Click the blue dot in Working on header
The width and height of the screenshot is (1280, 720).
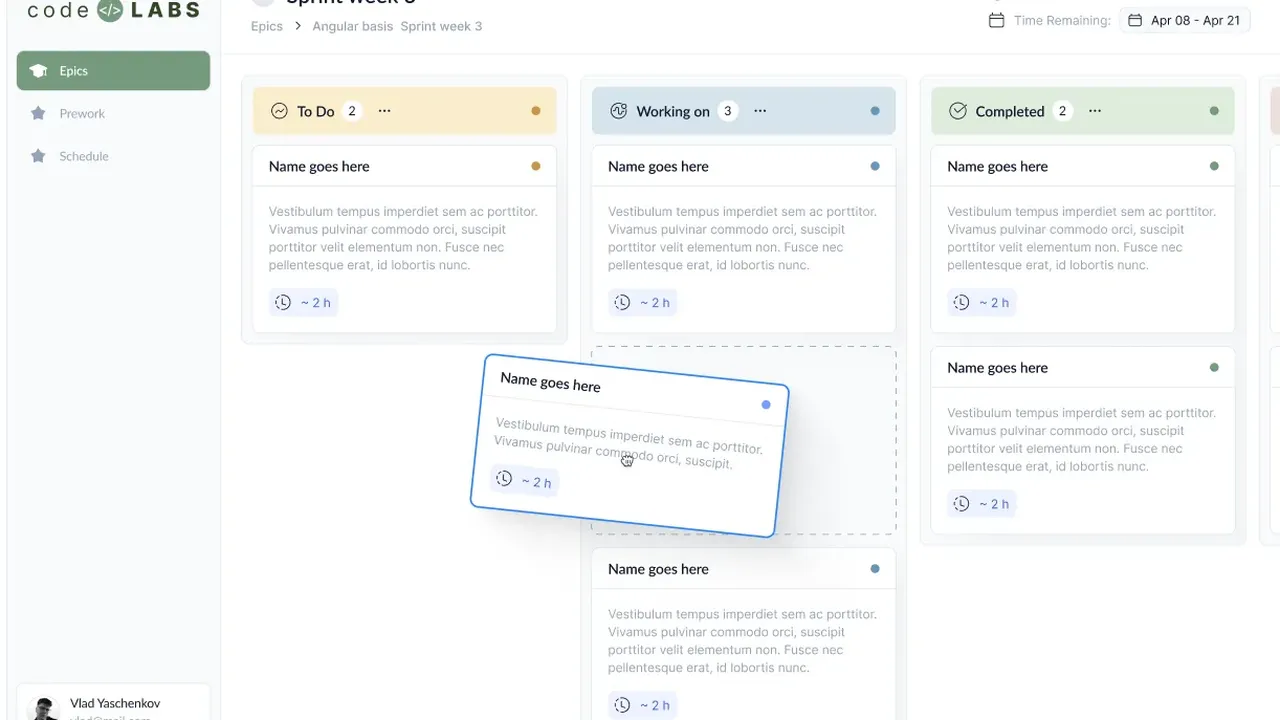875,111
